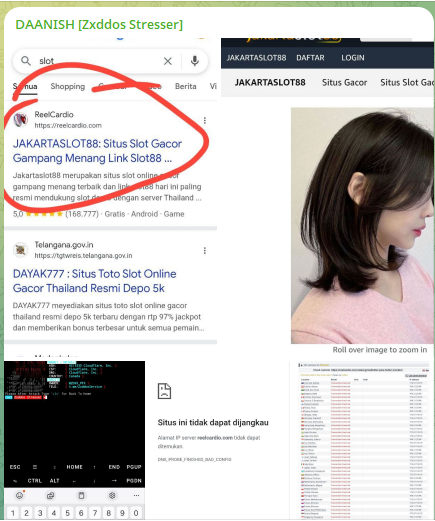Click the woman's profile product image

click(x=362, y=225)
